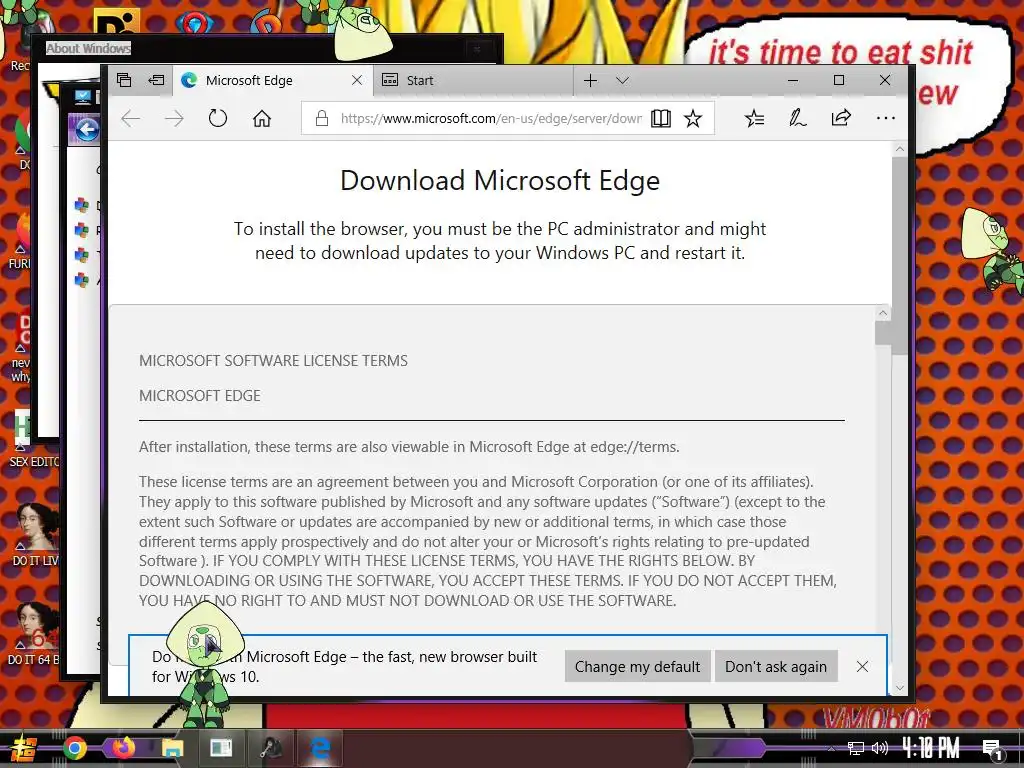
Task: Click the license terms scrollbar thumb
Action: tap(883, 333)
